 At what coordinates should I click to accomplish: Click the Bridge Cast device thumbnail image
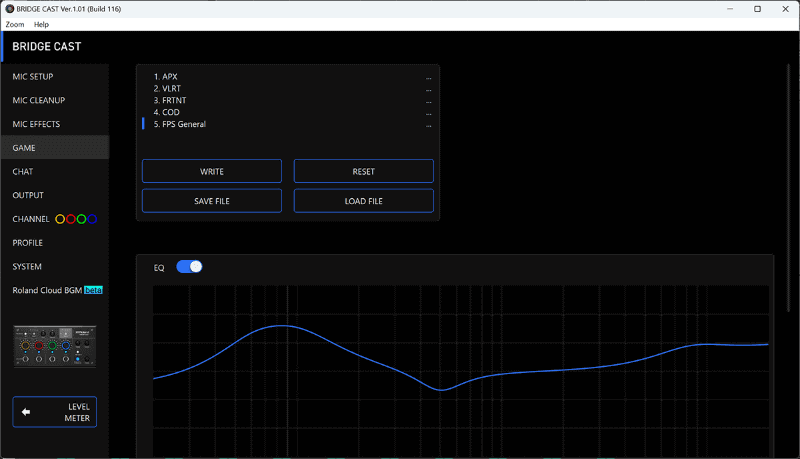pyautogui.click(x=55, y=346)
